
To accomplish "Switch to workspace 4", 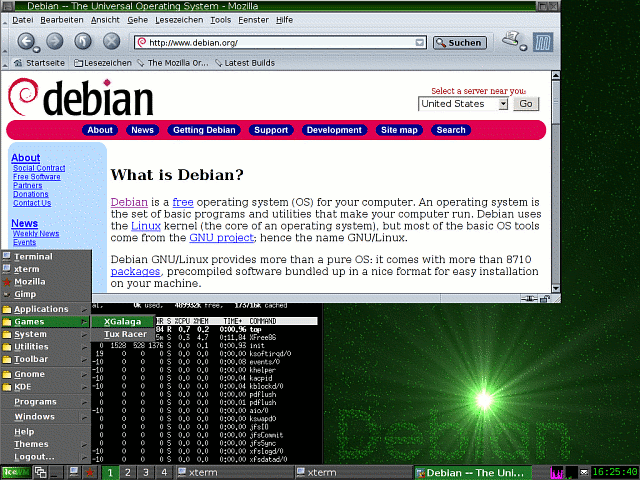I will pos(164,472).
